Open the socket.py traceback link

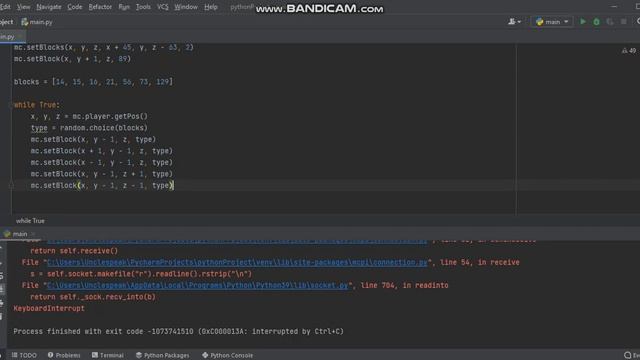point(198,285)
